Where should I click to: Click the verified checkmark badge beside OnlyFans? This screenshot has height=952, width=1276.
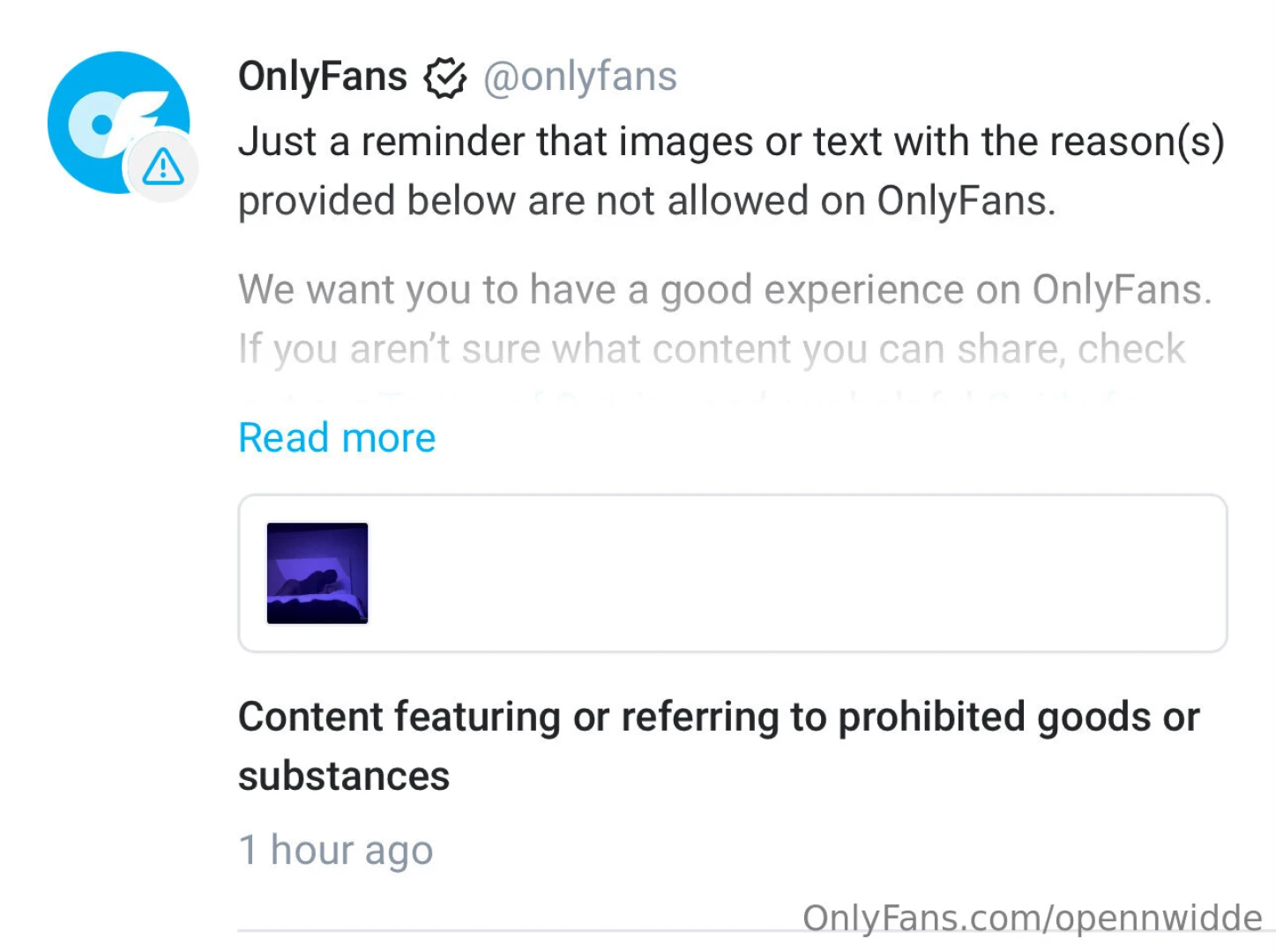(x=447, y=78)
